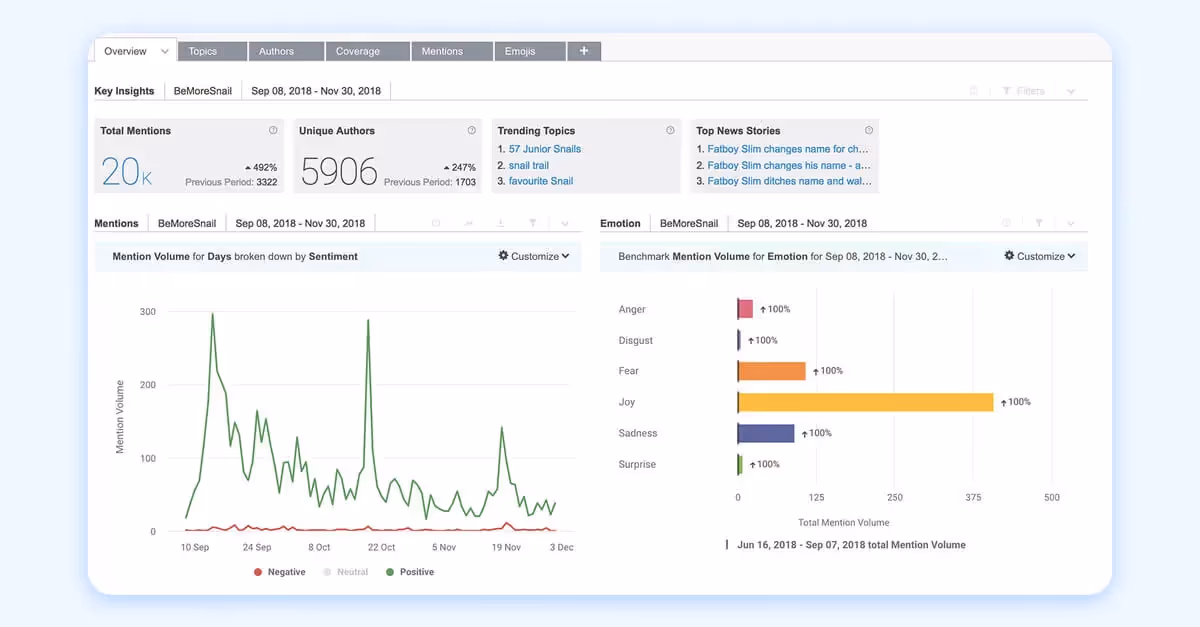Open the Customize dropdown on Mention Volume chart
1200x627 pixels.
click(x=534, y=256)
